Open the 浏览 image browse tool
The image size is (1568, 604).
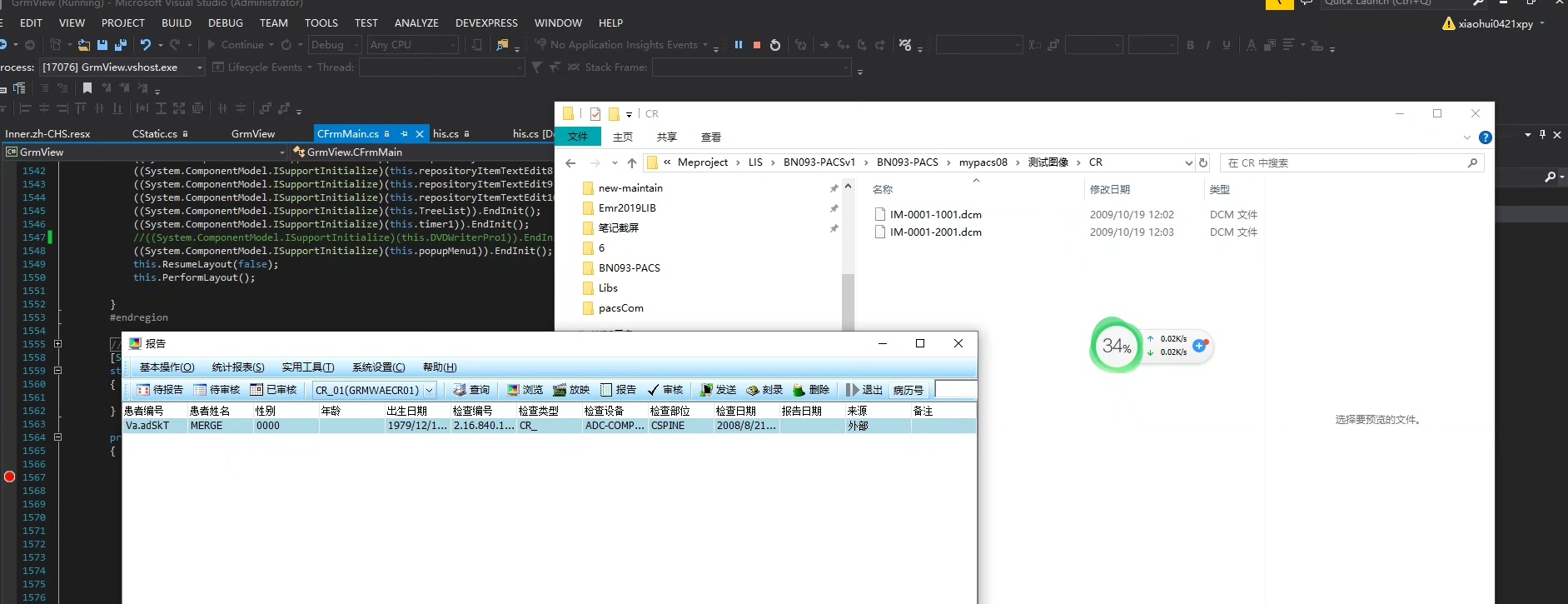525,390
